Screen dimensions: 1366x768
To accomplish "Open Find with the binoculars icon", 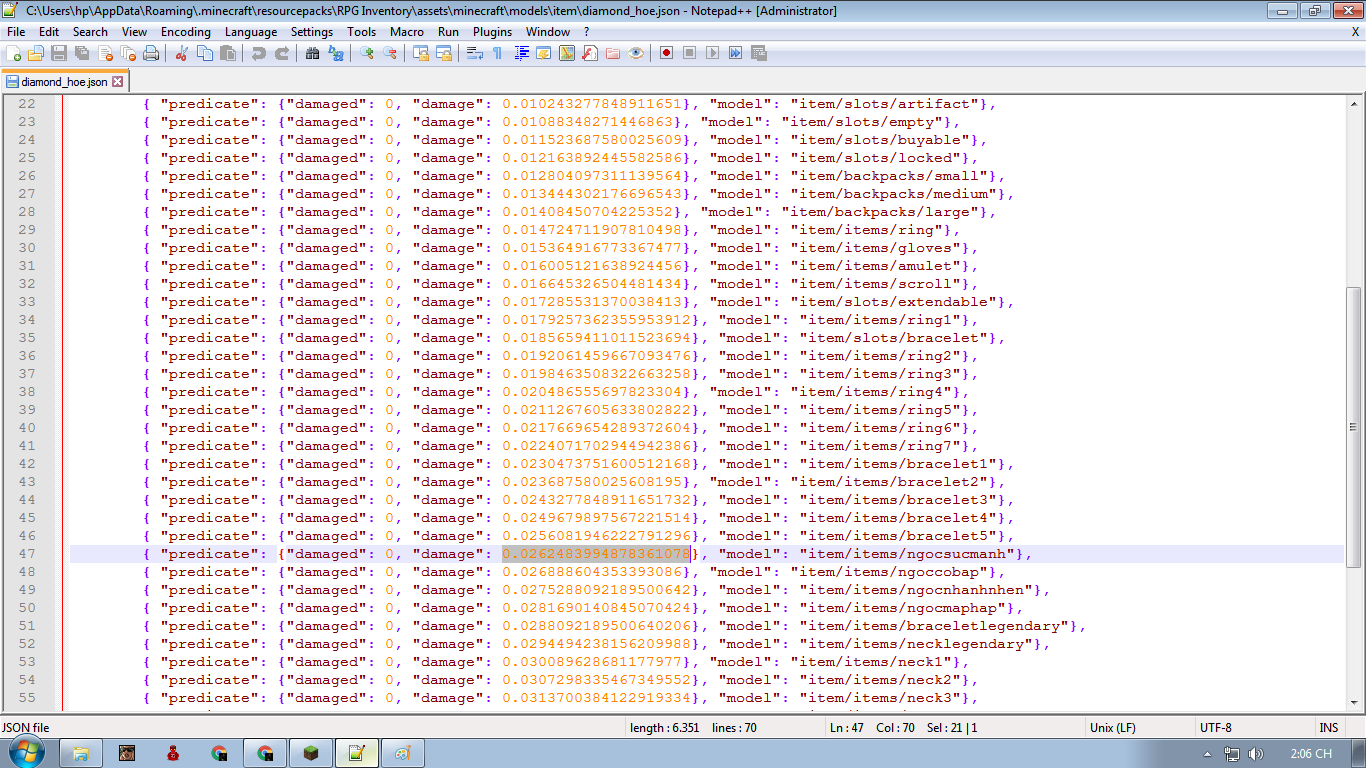I will tap(312, 53).
